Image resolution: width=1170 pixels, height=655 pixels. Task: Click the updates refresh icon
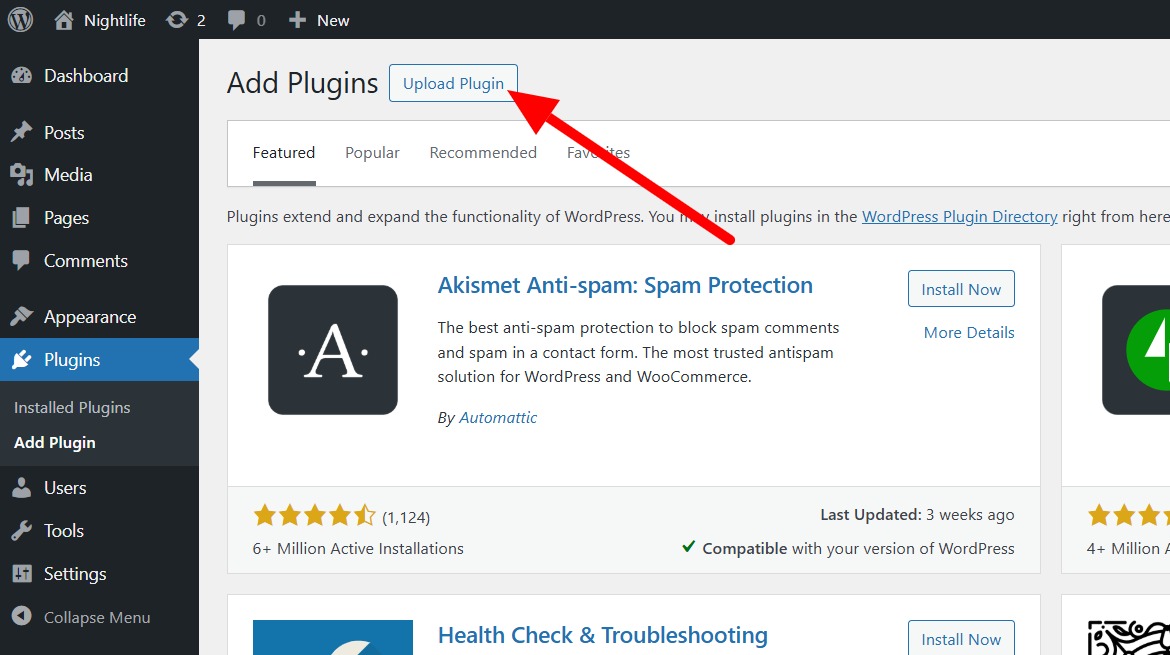tap(177, 20)
